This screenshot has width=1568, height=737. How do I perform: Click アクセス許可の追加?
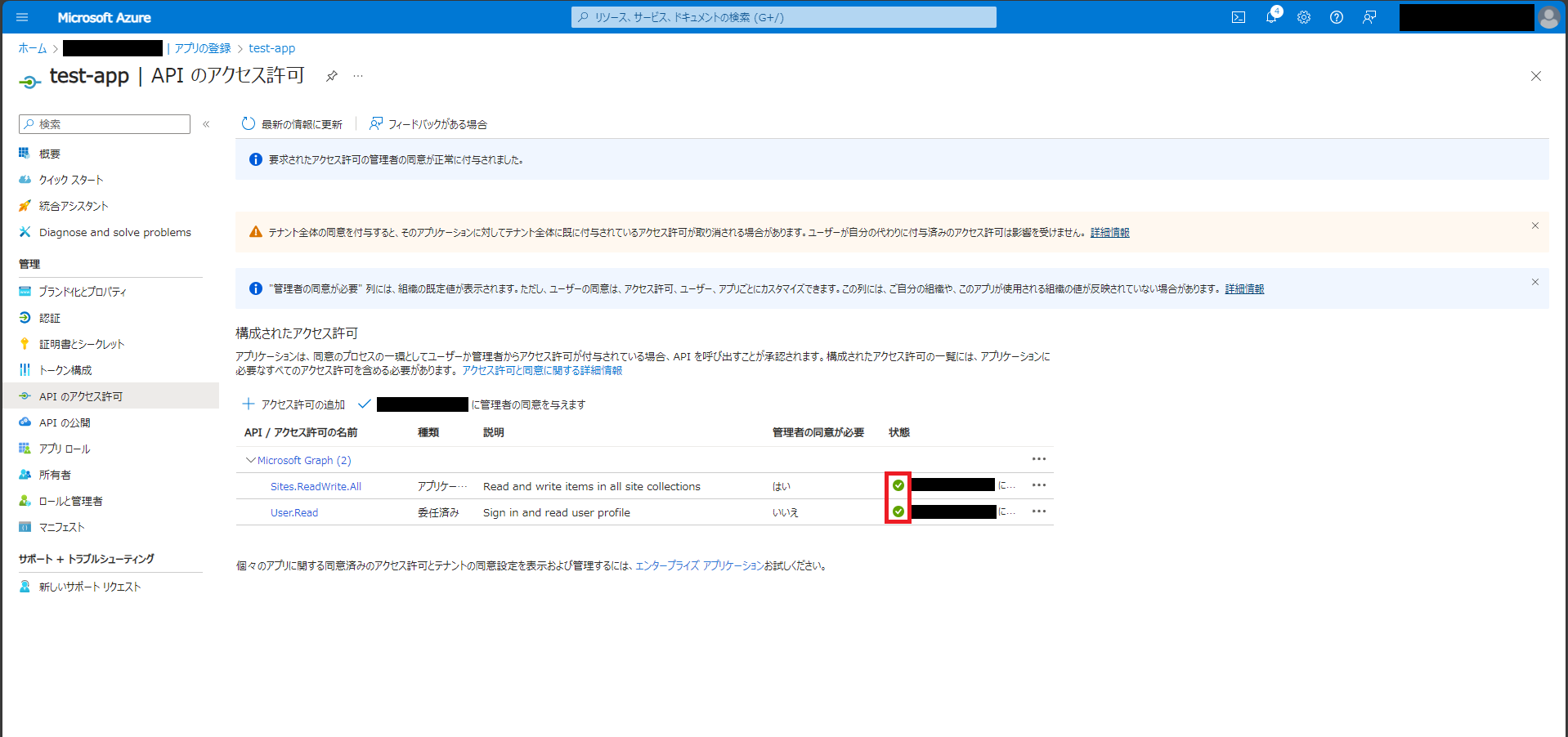293,404
